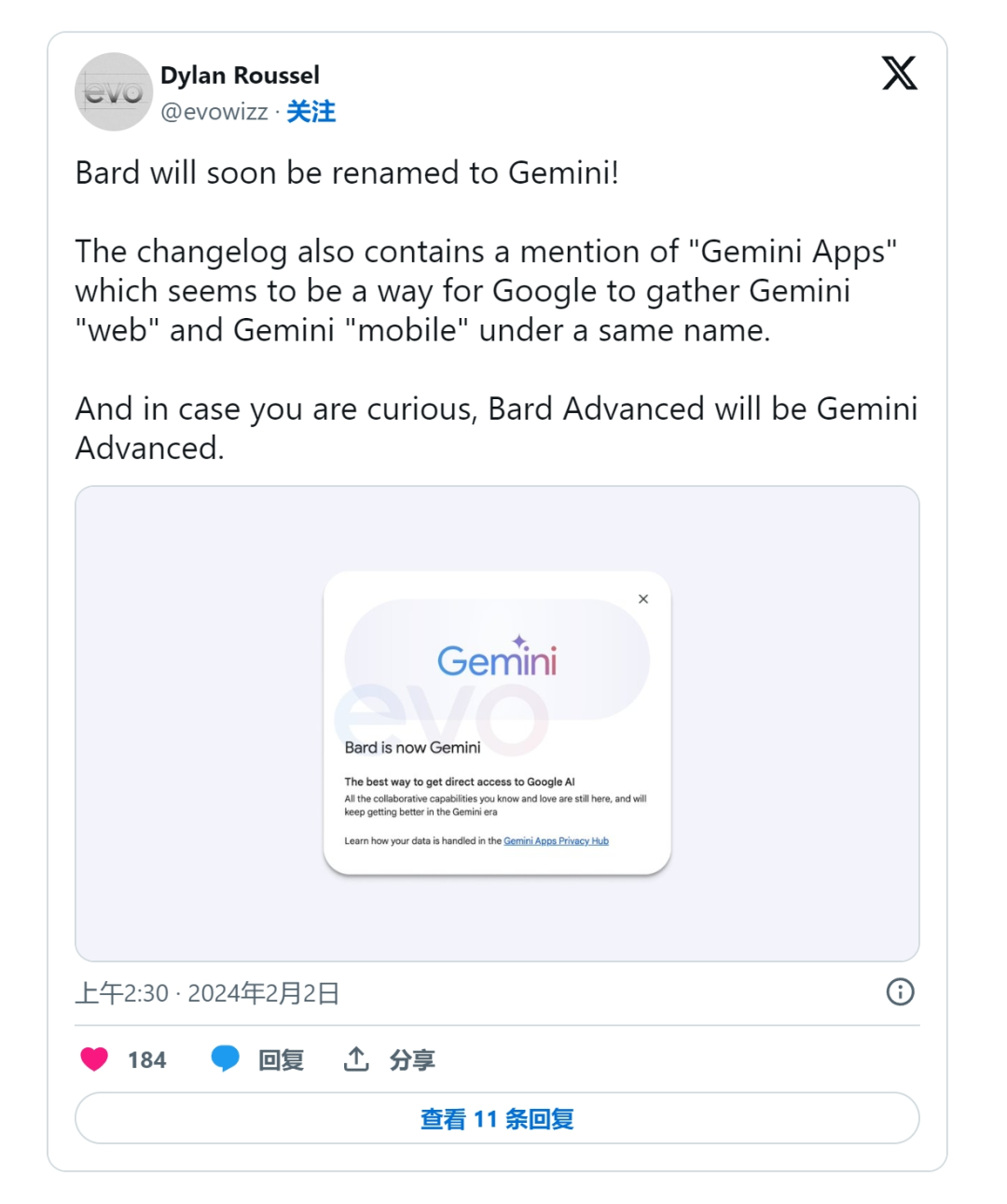Close the Gemini dialog with X

point(643,599)
